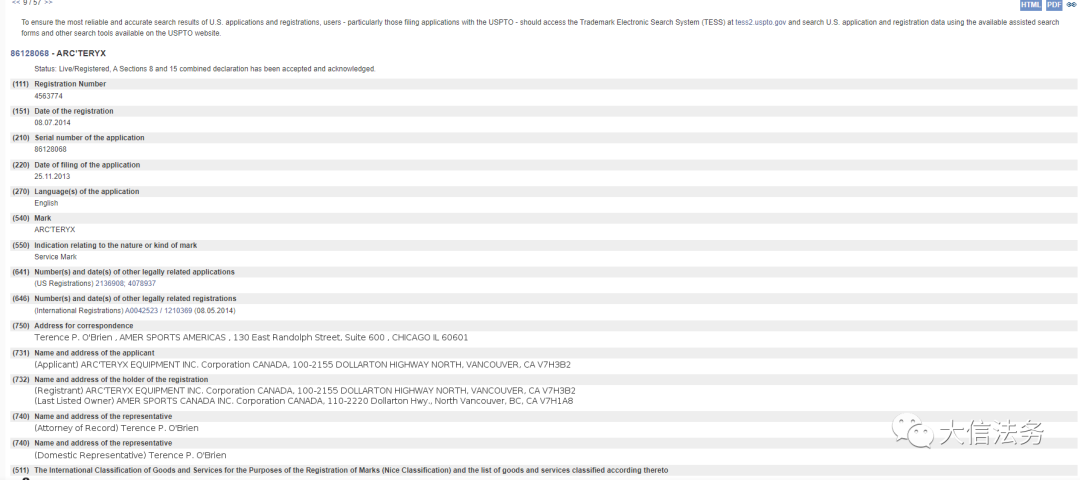Viewport: 1080px width, 480px height.
Task: Click other legally related applications label
Action: [134, 272]
